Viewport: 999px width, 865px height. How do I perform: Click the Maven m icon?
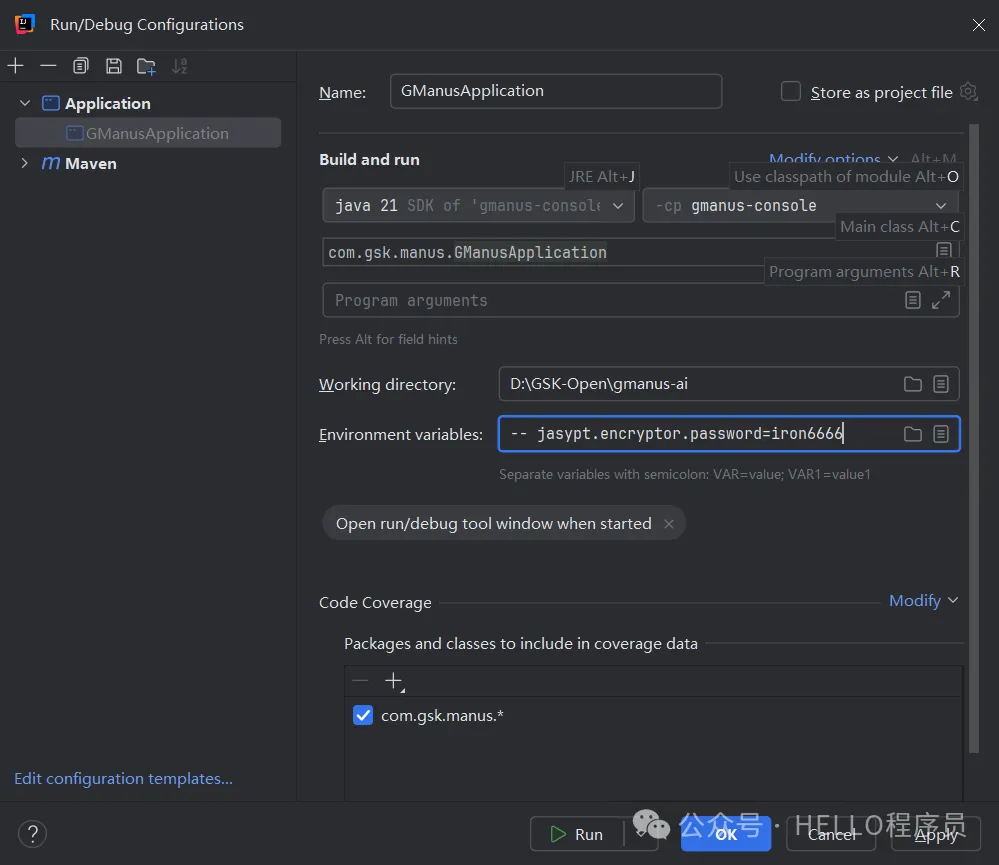click(x=51, y=163)
